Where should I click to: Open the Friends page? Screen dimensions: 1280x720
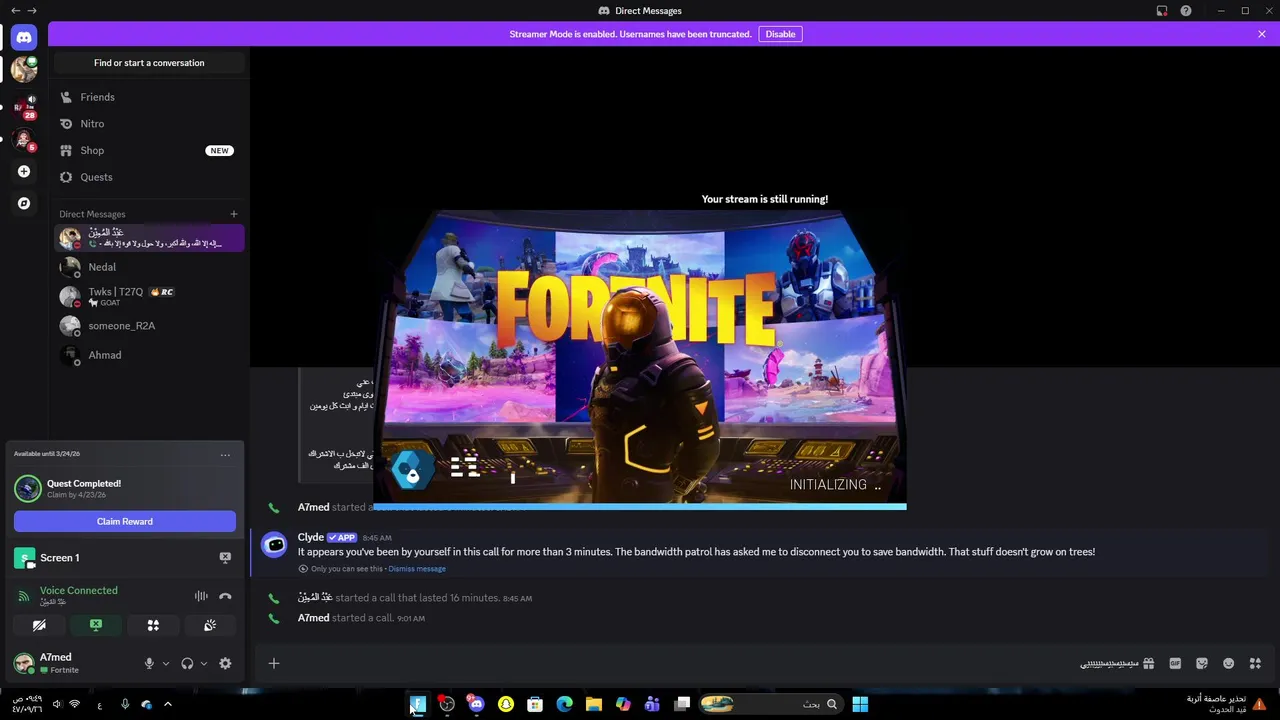pyautogui.click(x=149, y=97)
